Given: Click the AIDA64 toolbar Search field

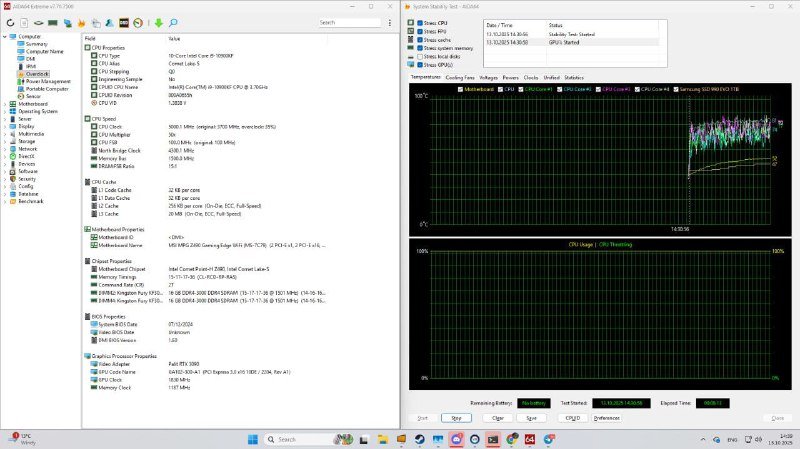Looking at the screenshot, I should pyautogui.click(x=349, y=23).
